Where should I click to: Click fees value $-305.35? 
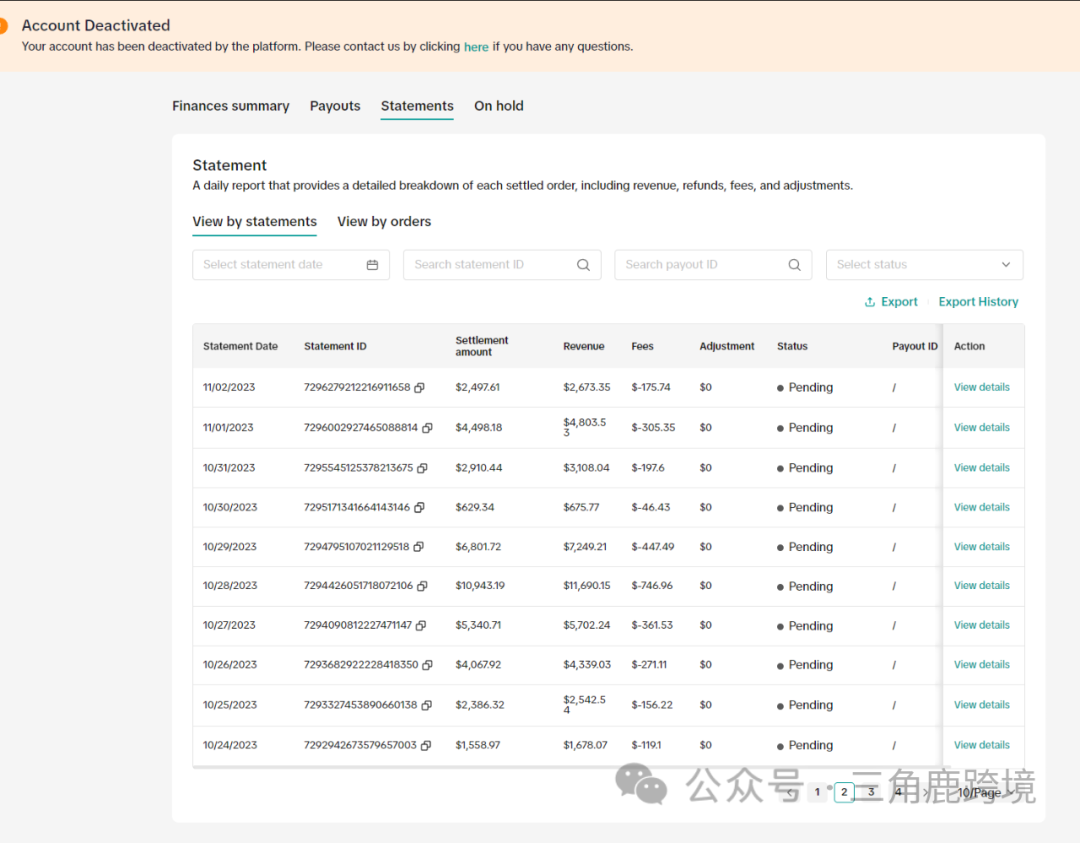[x=653, y=427]
